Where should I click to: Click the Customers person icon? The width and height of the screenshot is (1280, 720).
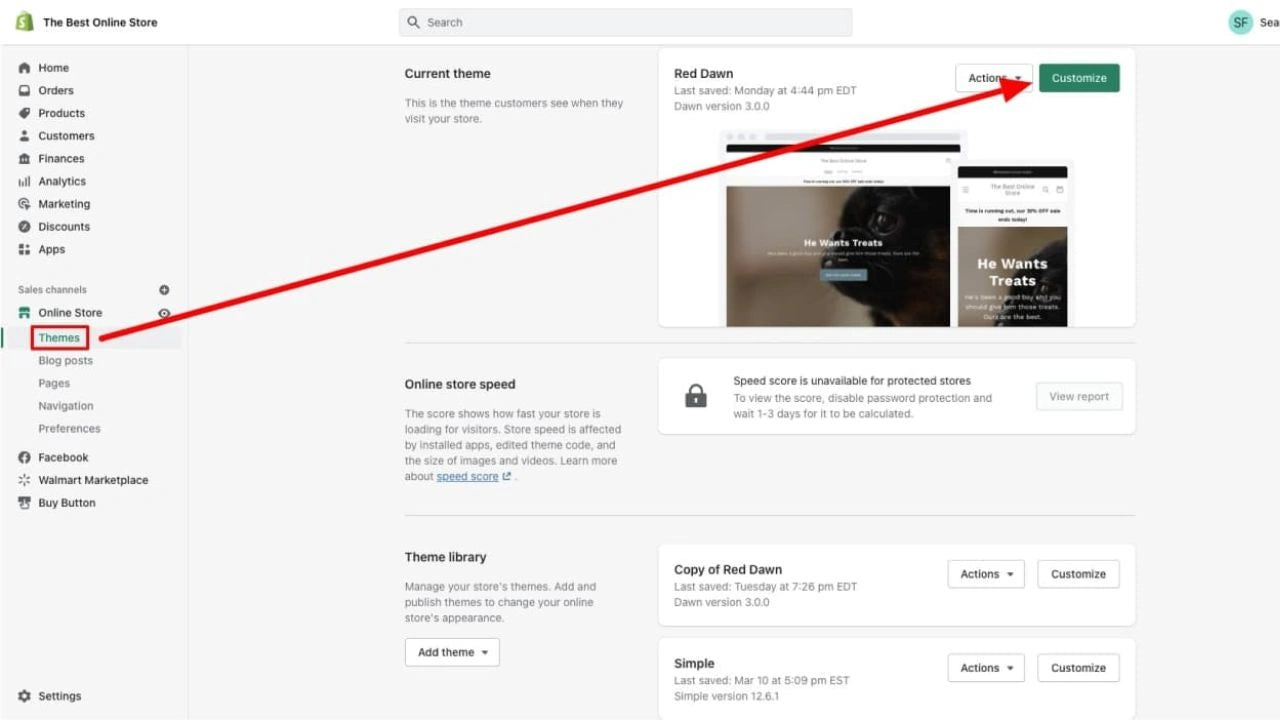(x=25, y=136)
